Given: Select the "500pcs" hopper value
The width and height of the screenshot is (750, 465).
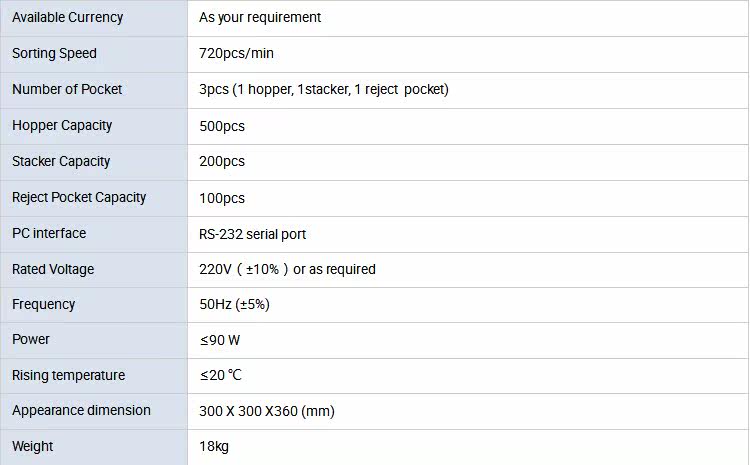Looking at the screenshot, I should pyautogui.click(x=221, y=126).
